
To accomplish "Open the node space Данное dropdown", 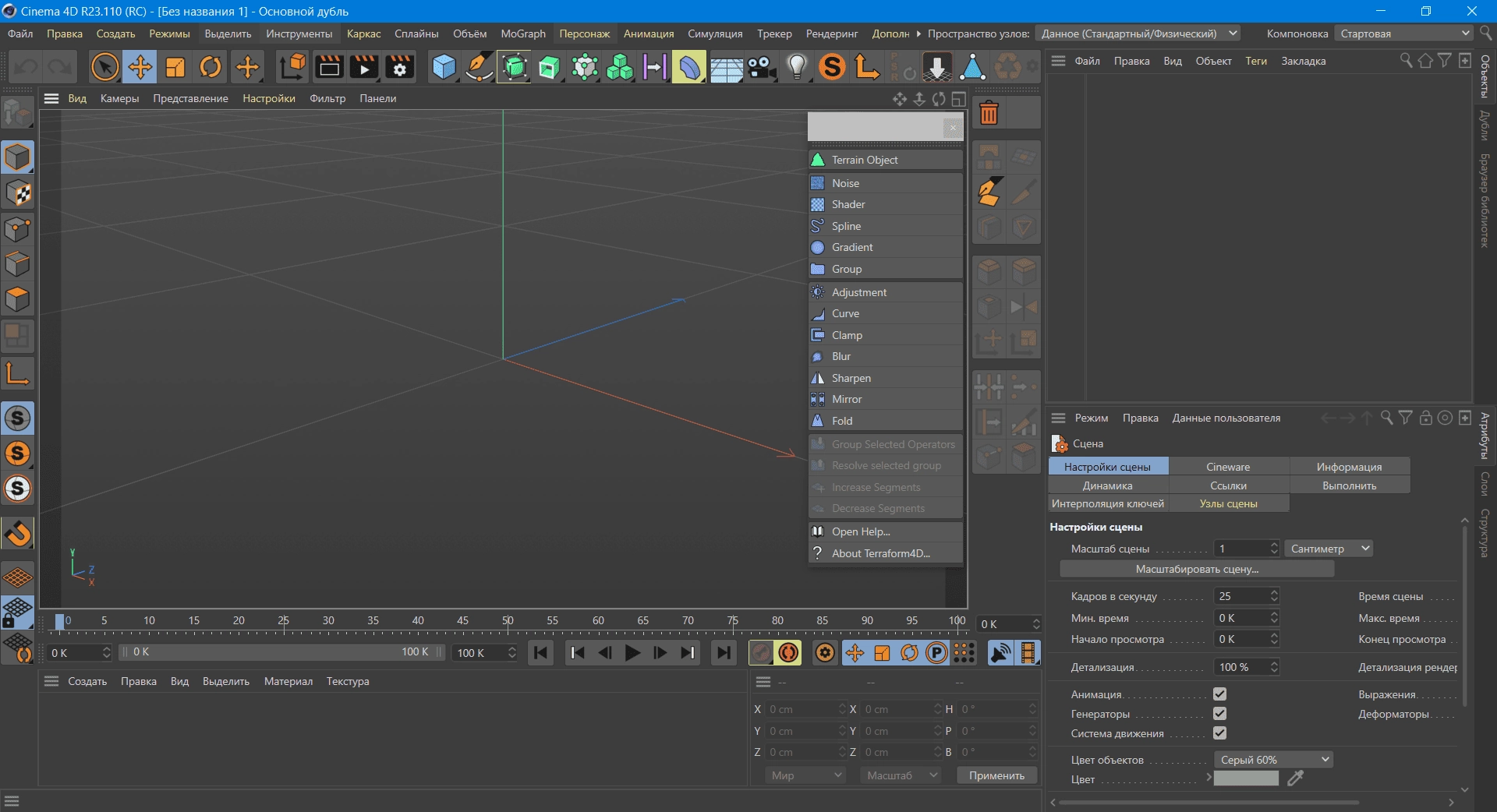I will [1138, 34].
